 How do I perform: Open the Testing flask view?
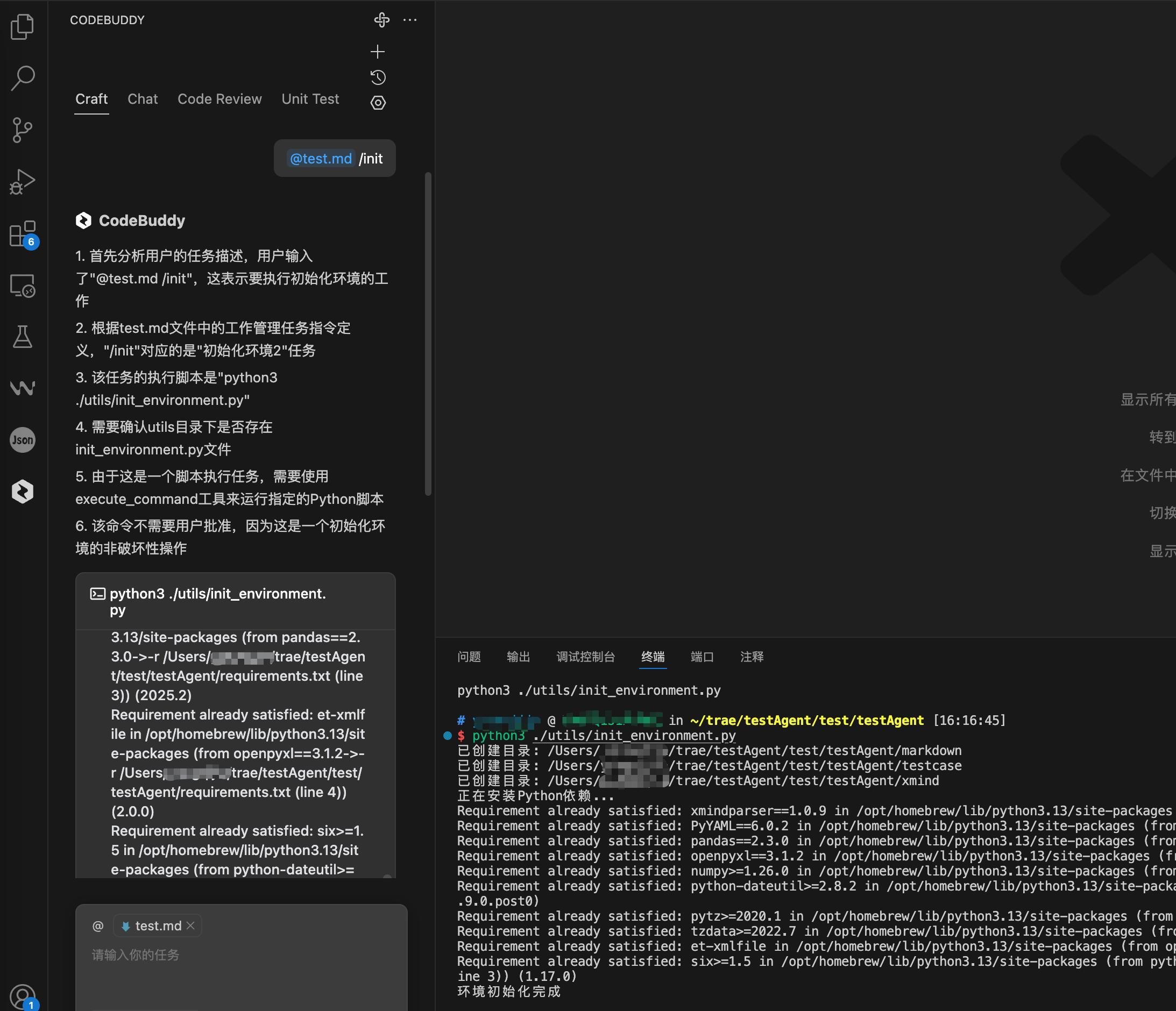point(23,337)
